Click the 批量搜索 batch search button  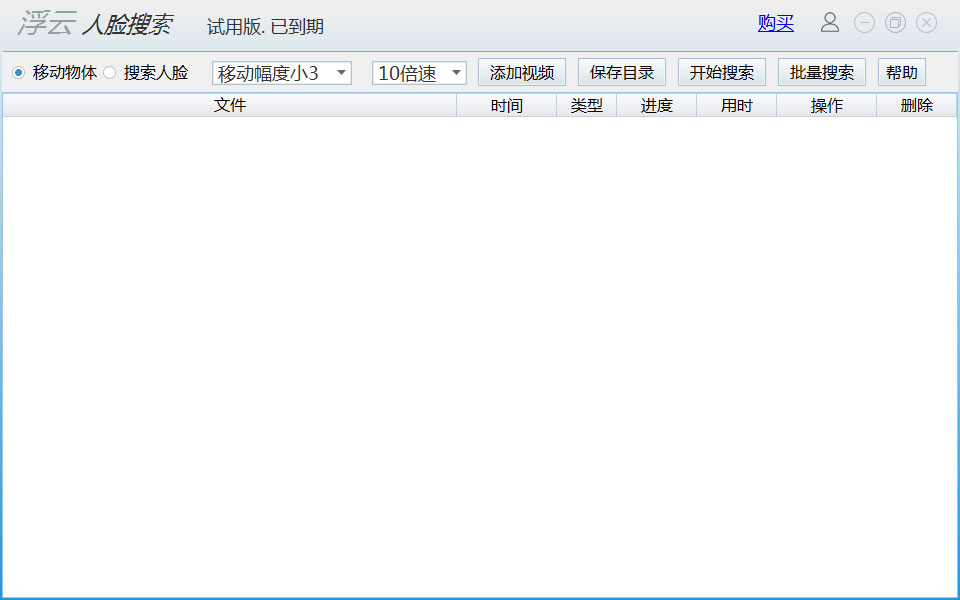tap(822, 73)
